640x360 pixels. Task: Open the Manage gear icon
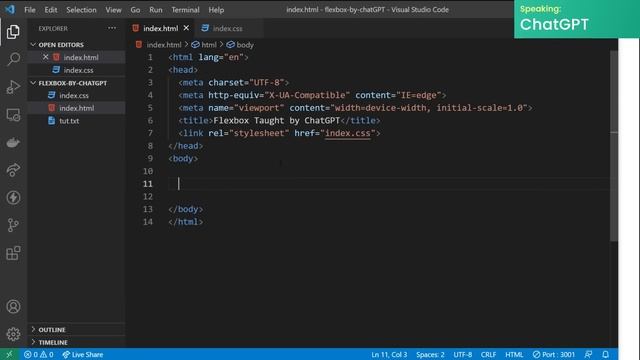[x=13, y=334]
